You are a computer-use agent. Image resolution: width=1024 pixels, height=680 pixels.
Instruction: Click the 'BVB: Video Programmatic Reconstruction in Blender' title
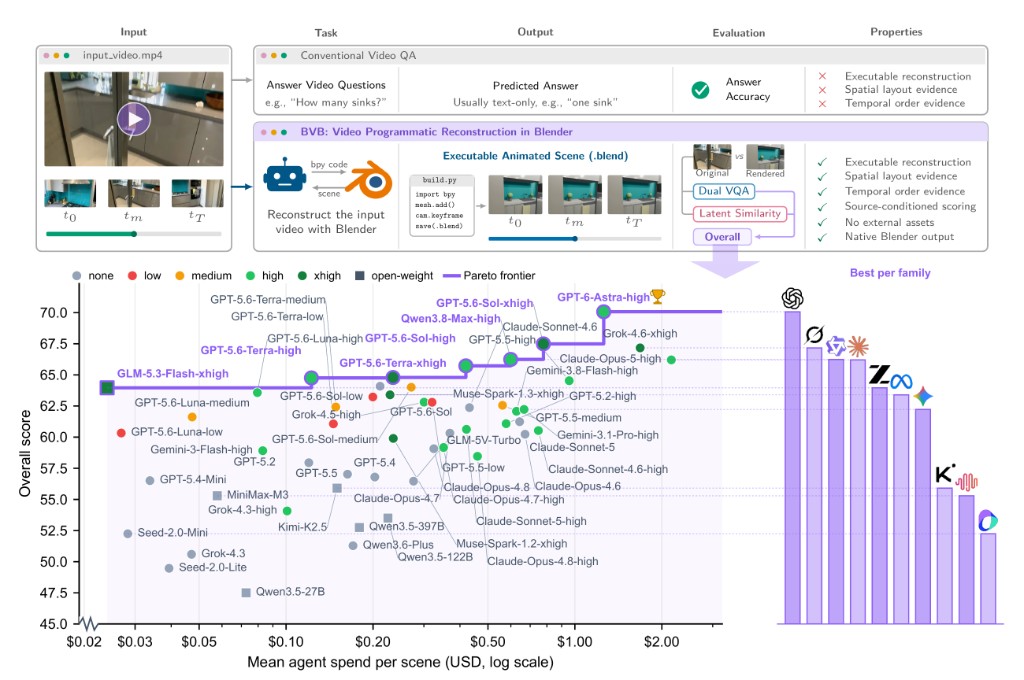coord(436,132)
